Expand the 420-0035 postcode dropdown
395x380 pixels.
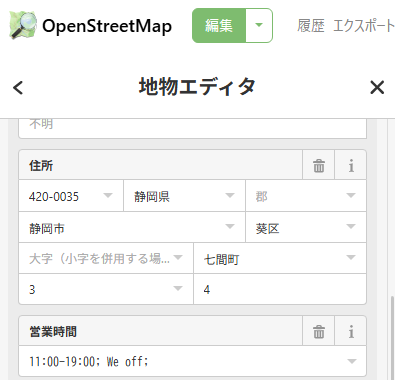(108, 195)
